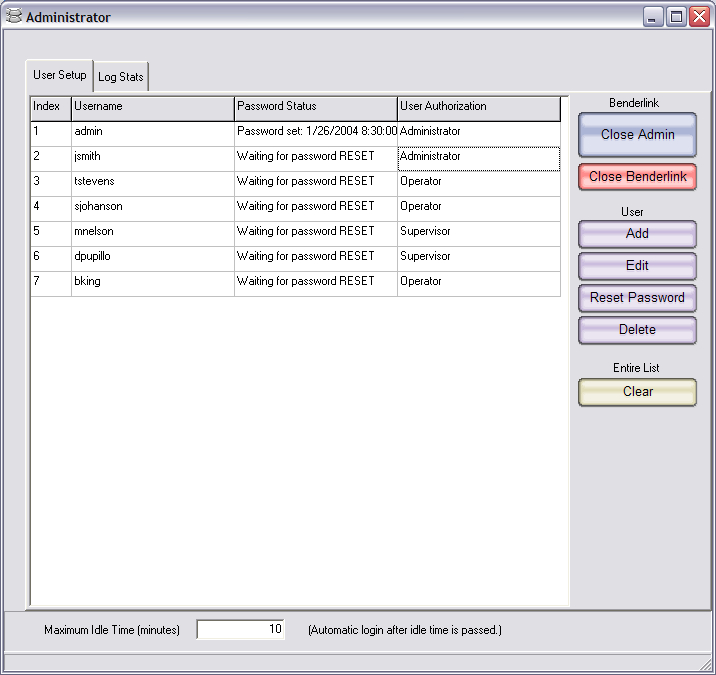Clear the entire user list
Viewport: 716px width, 675px height.
coord(637,392)
